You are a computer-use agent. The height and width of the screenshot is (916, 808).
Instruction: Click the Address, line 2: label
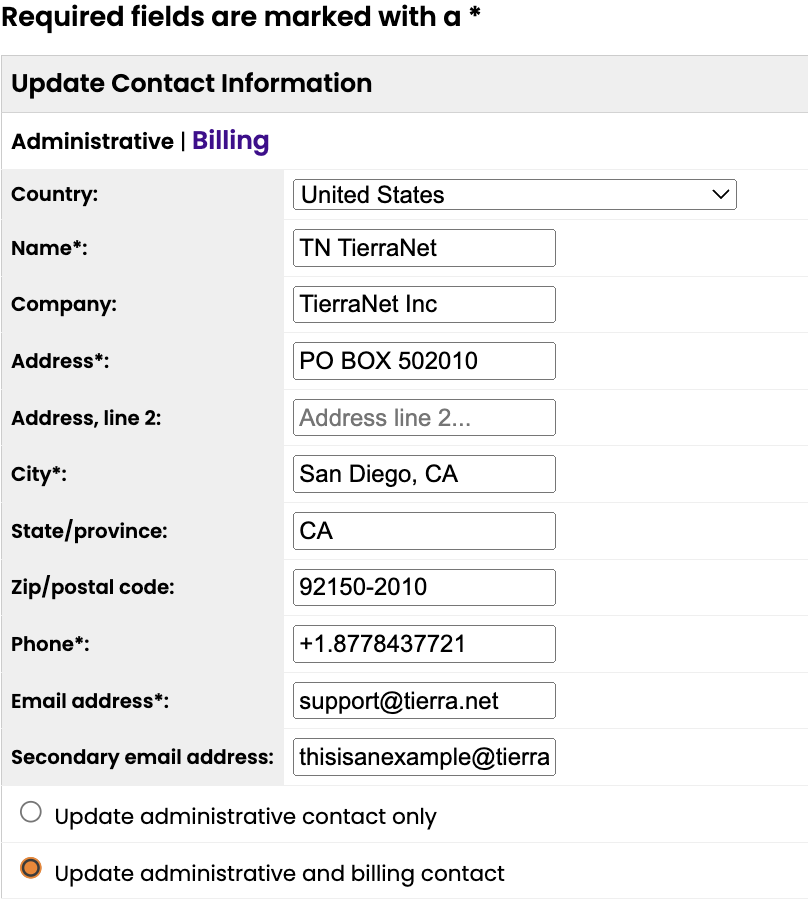pyautogui.click(x=86, y=418)
